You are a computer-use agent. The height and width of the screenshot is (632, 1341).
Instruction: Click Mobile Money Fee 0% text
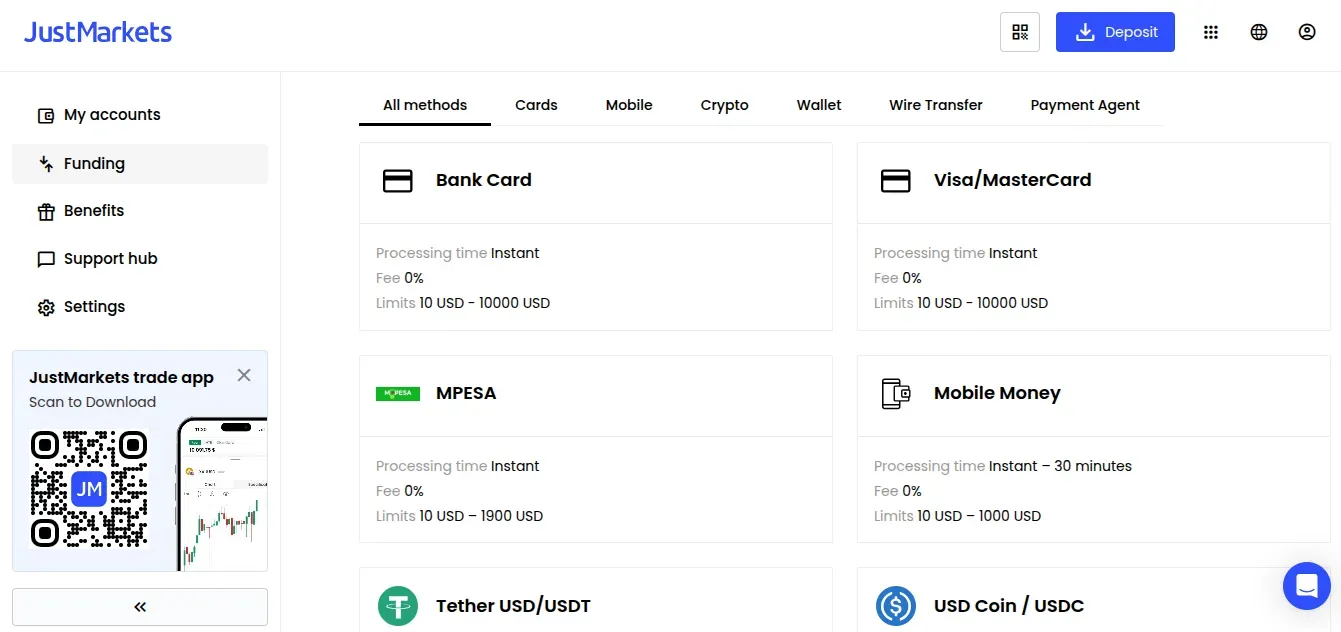[x=898, y=491]
